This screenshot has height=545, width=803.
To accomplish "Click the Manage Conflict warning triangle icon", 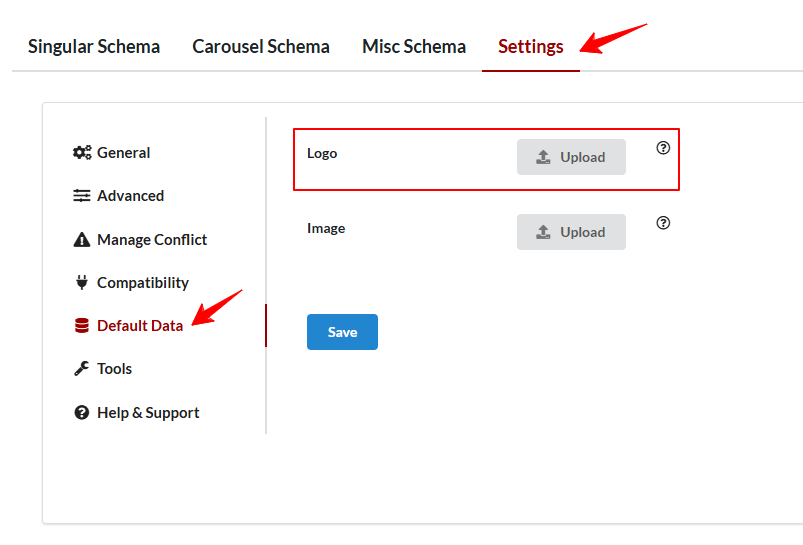I will pyautogui.click(x=82, y=239).
